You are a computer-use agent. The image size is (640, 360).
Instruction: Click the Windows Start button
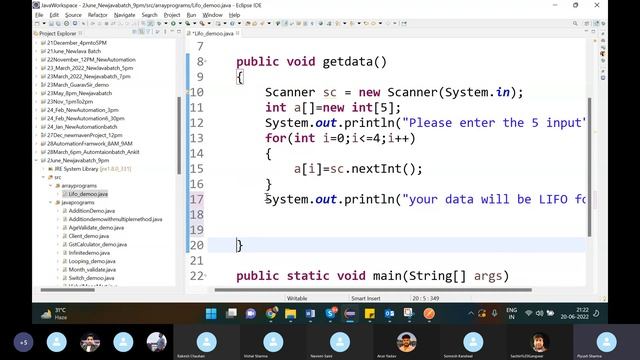[211, 313]
